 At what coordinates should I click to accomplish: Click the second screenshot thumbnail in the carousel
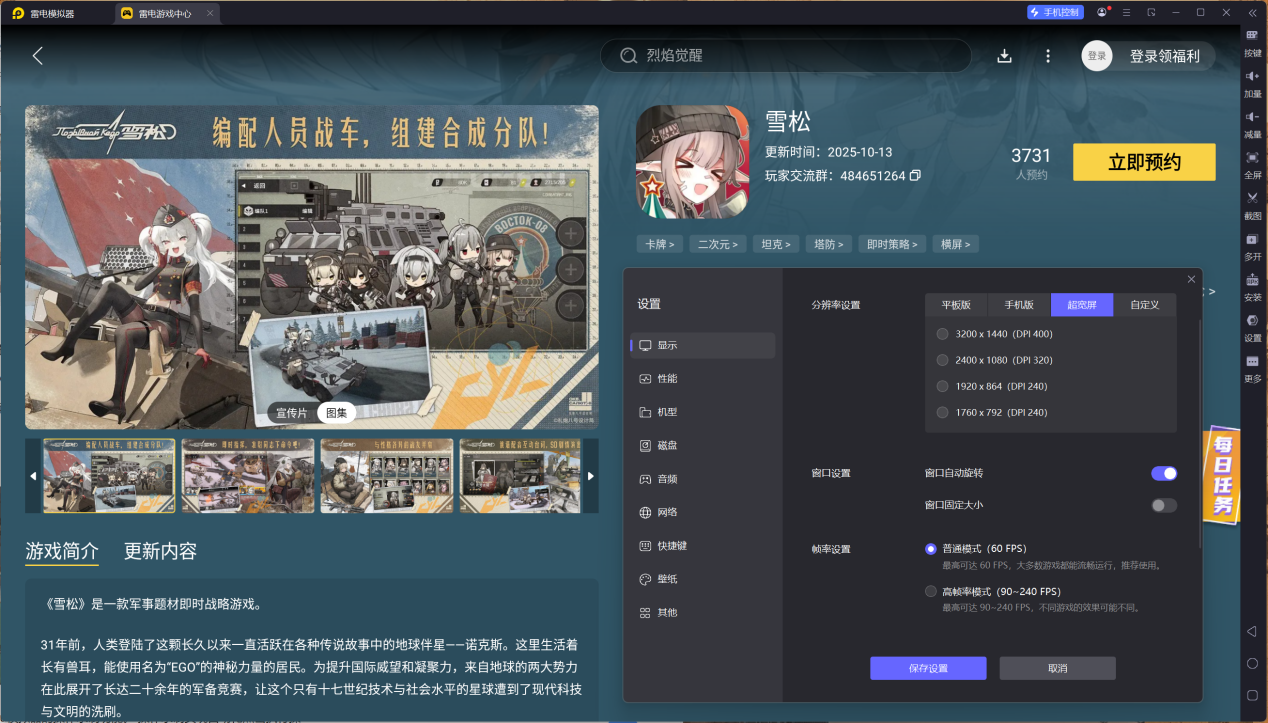point(247,474)
